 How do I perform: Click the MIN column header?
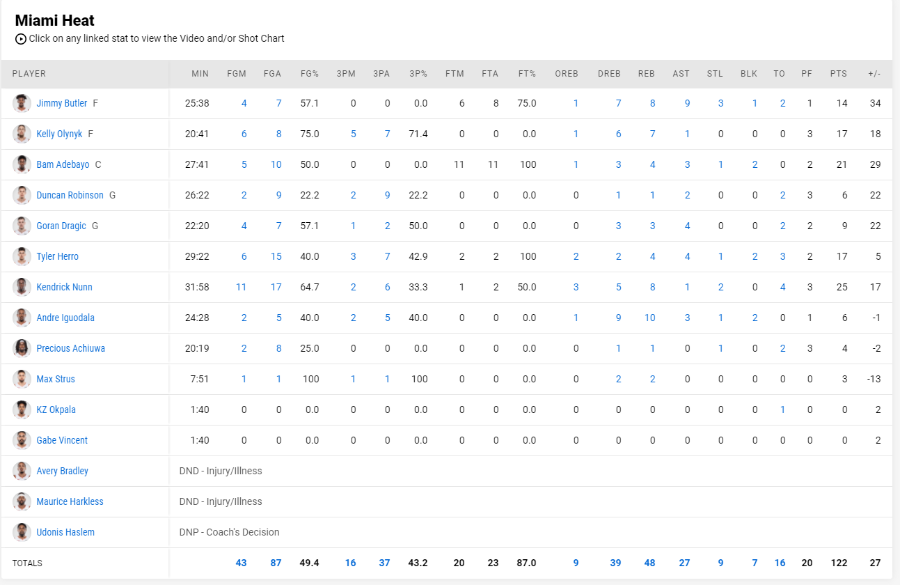(x=200, y=73)
